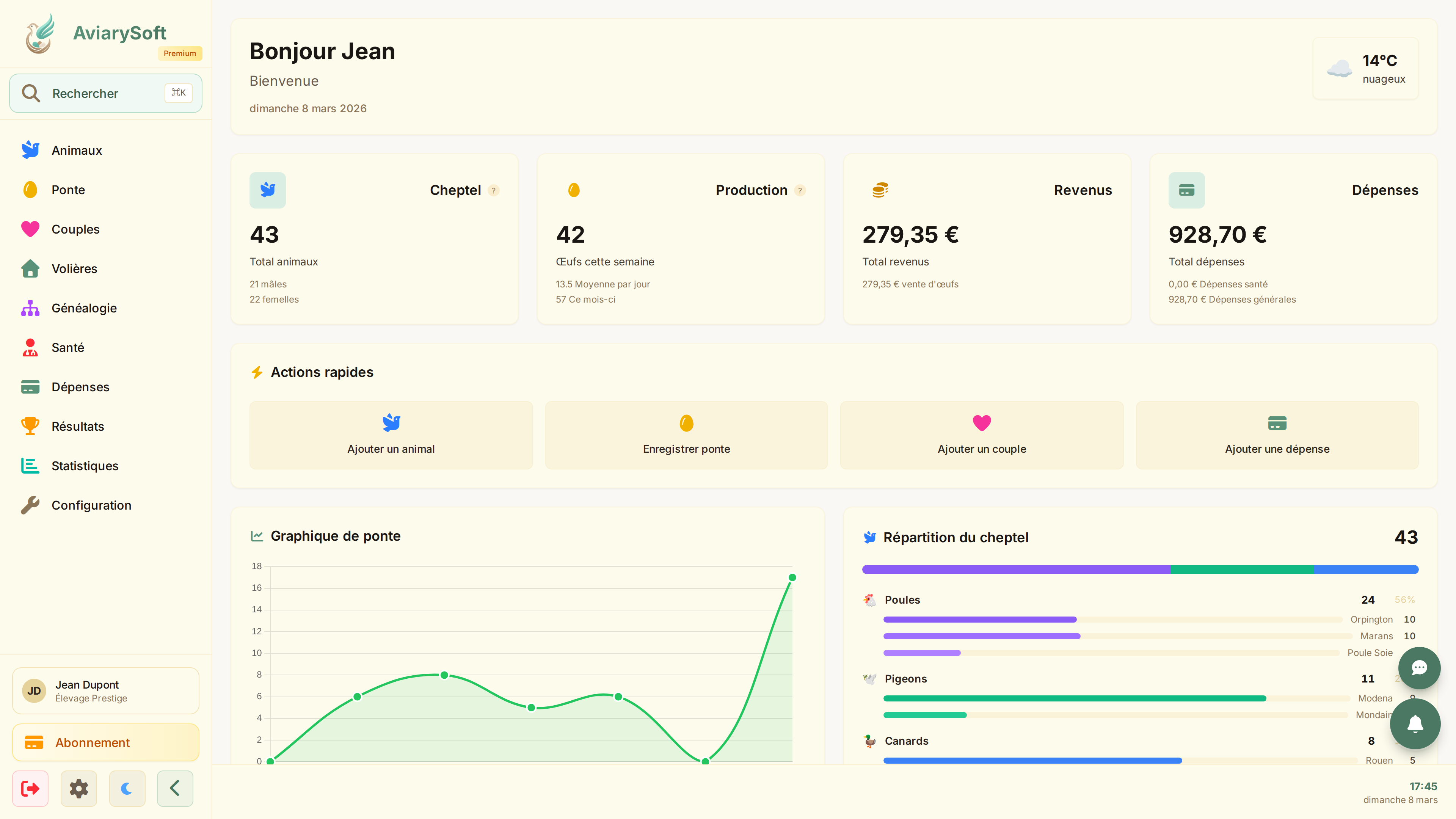1456x819 pixels.
Task: Open the chat bubble floating button
Action: [1420, 668]
